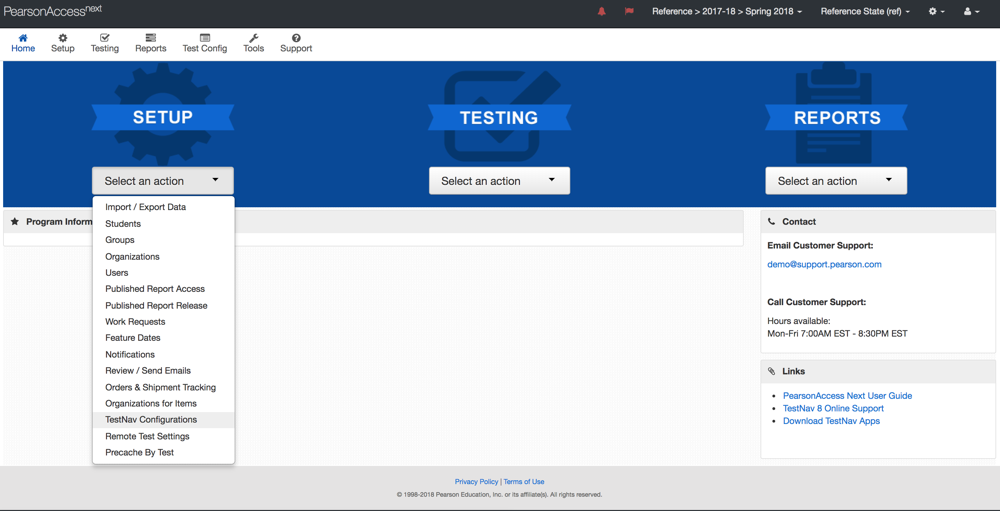The image size is (1000, 511).
Task: Click the notification bell icon
Action: (x=601, y=12)
